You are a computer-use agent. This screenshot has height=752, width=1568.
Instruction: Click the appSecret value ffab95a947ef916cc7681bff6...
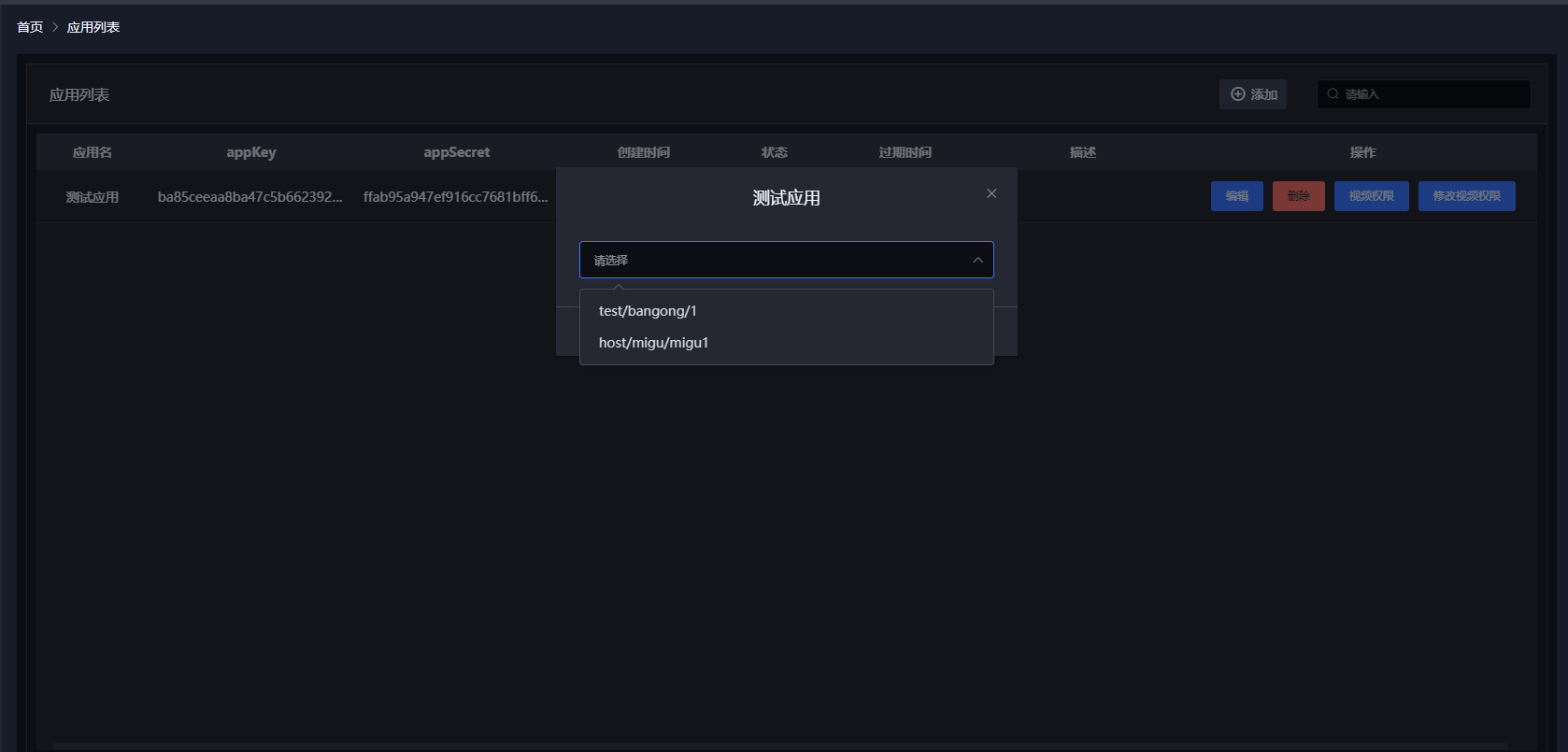point(456,197)
